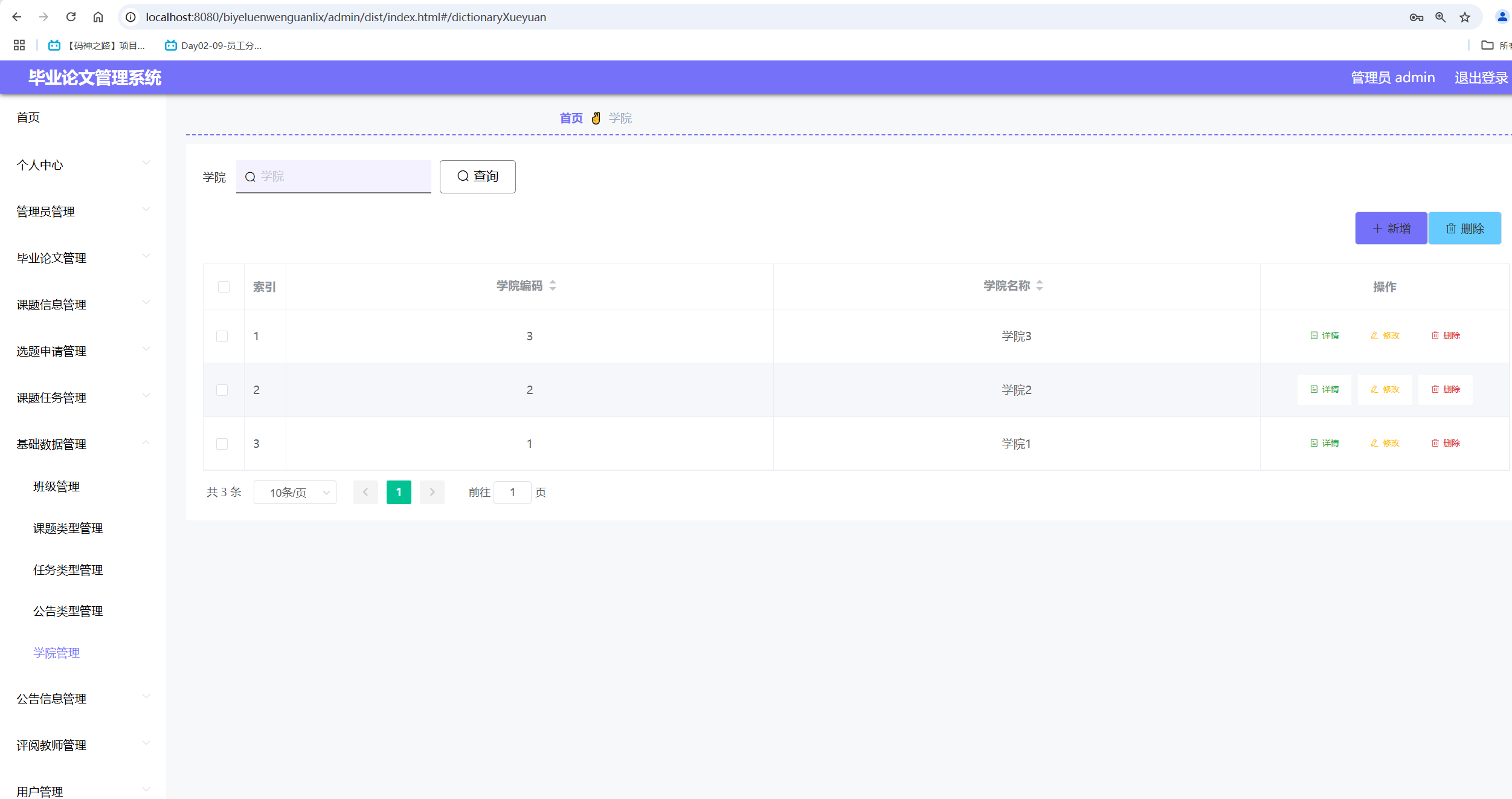The width and height of the screenshot is (1512, 799).
Task: Expand the 课题信息管理 menu
Action: pyautogui.click(x=83, y=305)
